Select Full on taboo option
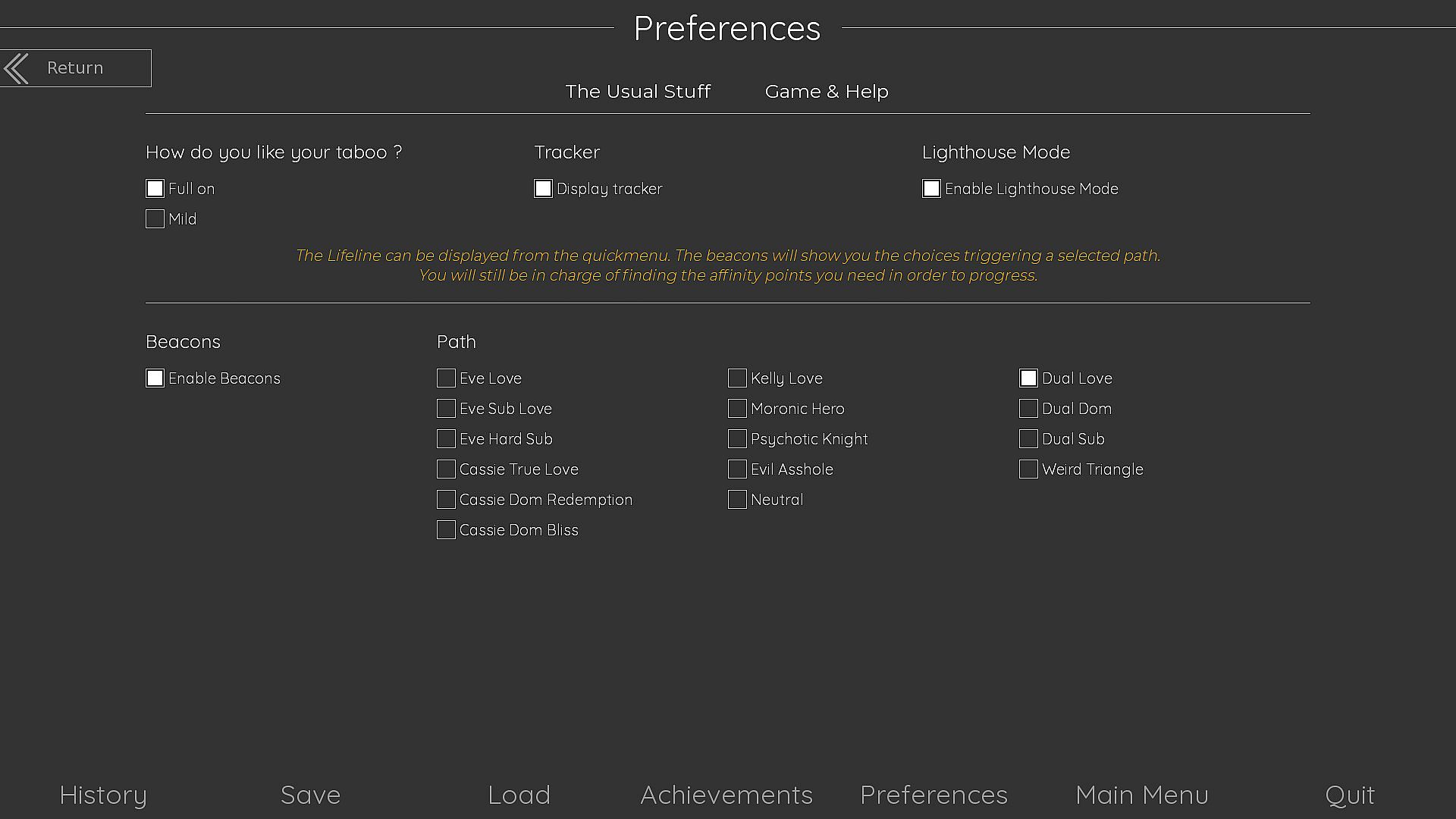 pyautogui.click(x=155, y=189)
